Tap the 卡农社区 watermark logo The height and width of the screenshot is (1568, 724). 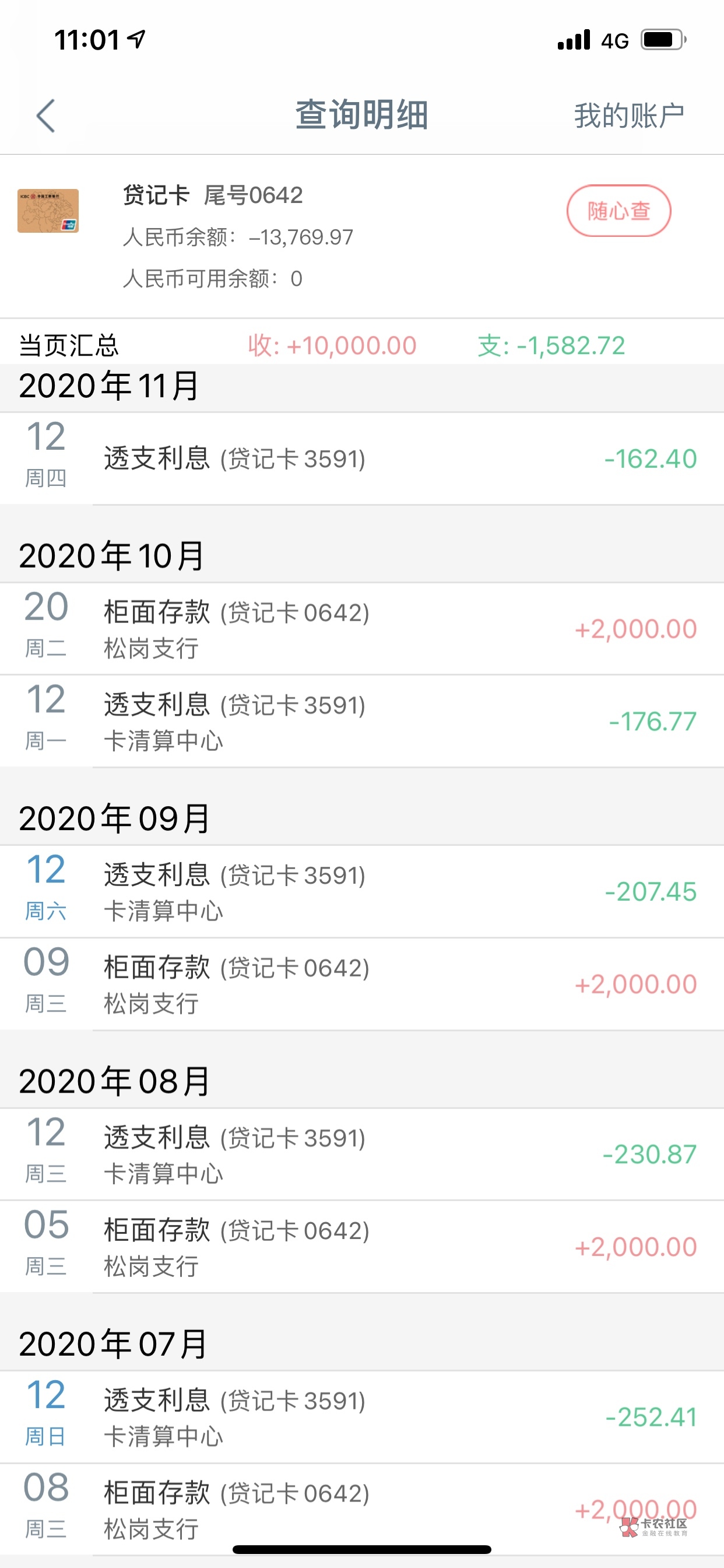(x=655, y=1525)
